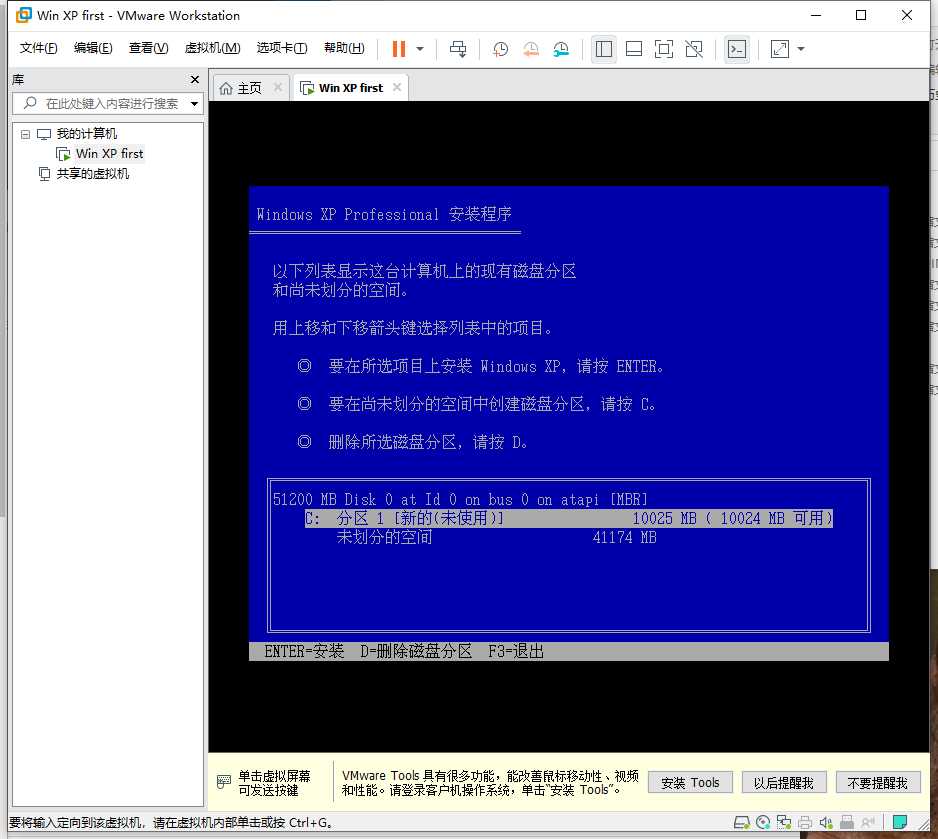Enter full screen mode icon
The height and width of the screenshot is (839, 938).
point(663,49)
